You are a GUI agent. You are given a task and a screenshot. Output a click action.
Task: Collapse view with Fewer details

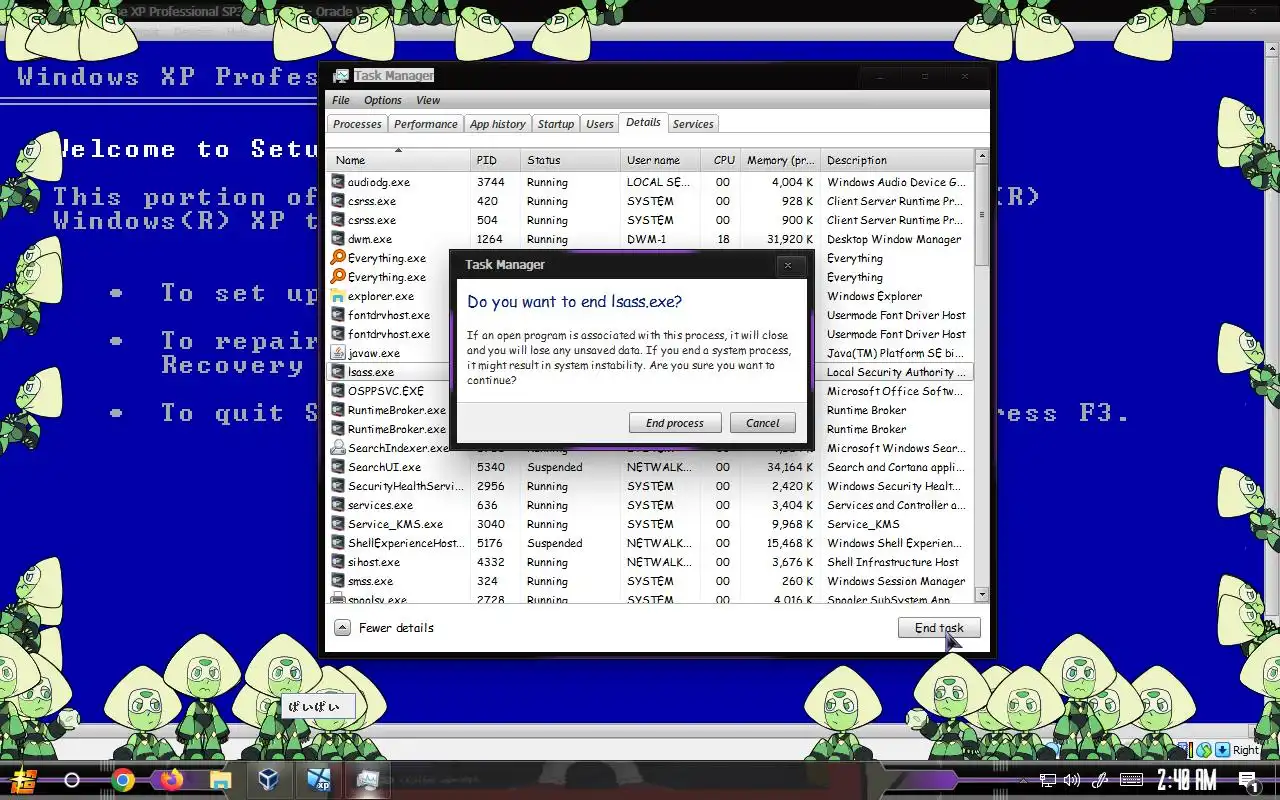(385, 628)
